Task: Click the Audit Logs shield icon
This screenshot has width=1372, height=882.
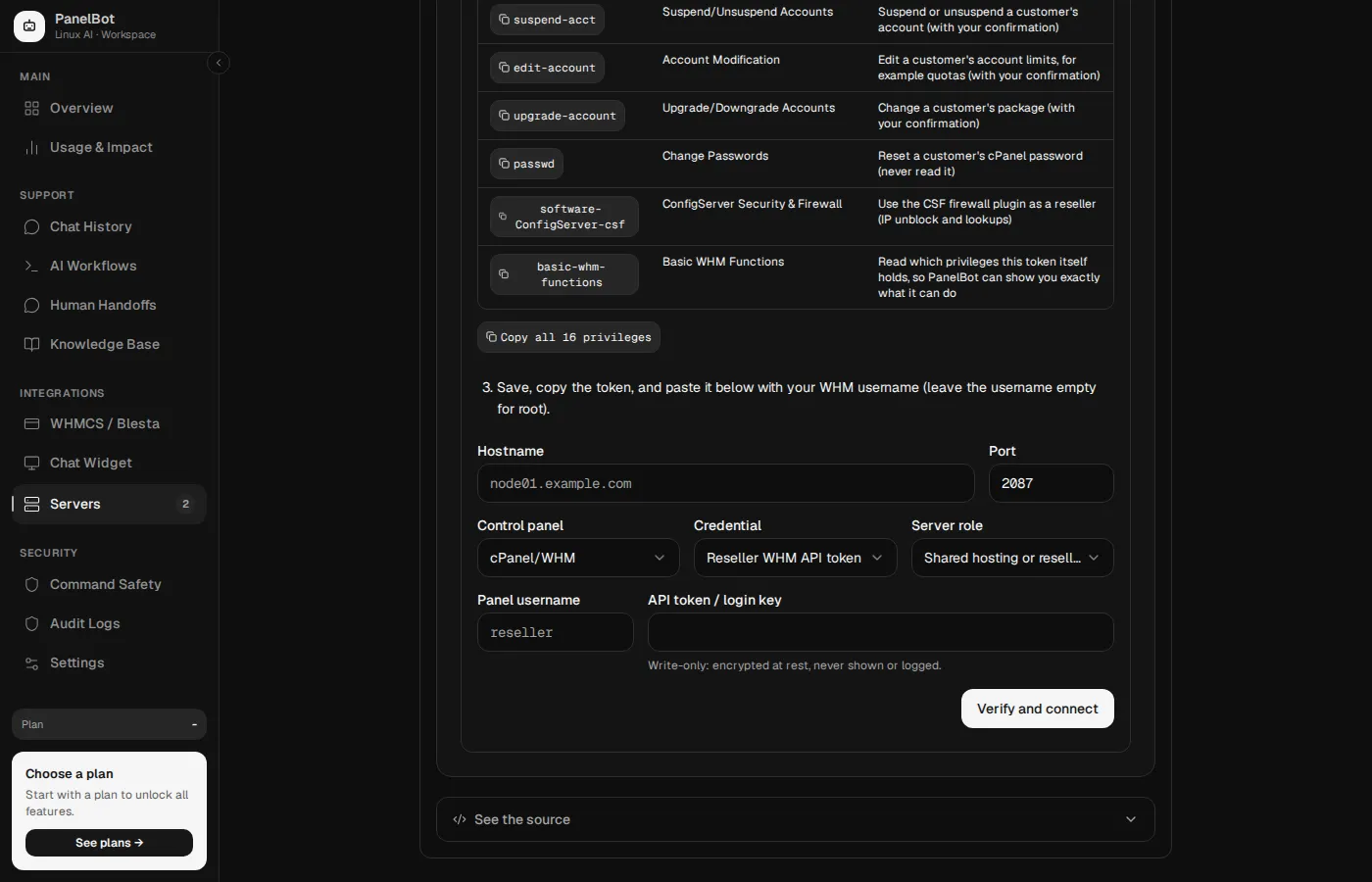Action: 31,623
